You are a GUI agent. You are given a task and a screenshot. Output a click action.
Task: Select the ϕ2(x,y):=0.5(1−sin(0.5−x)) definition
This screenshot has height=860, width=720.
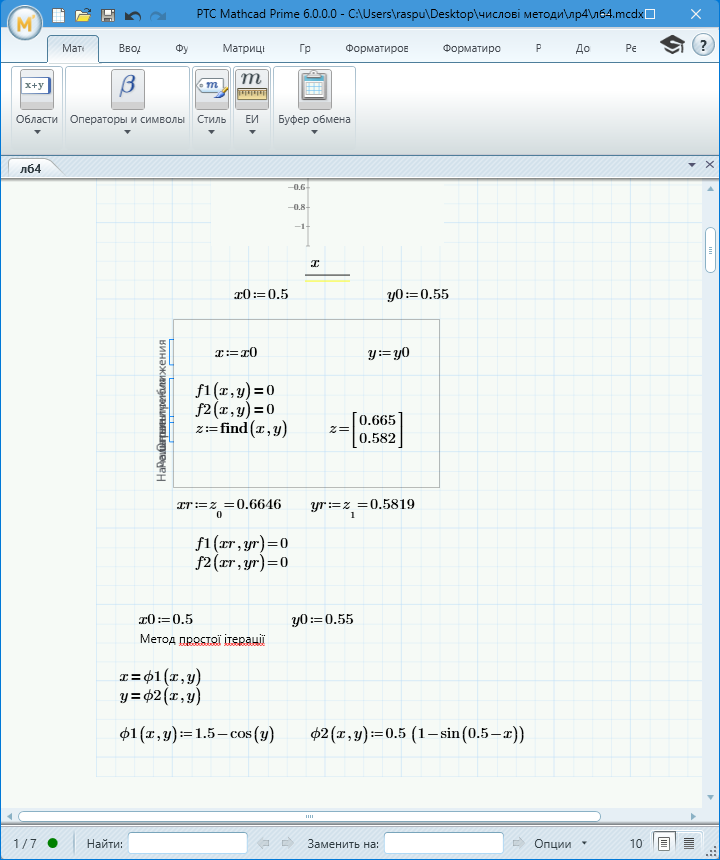[x=417, y=734]
